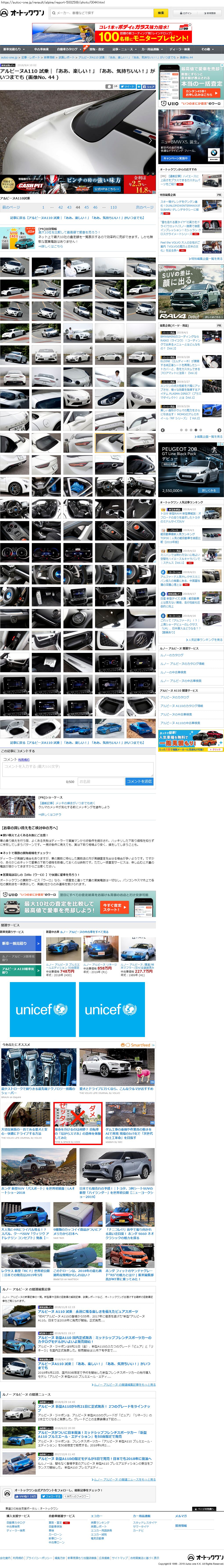Screen dimensions: 224x1568
Task: Open the ディーラー検索 nav tab
Action: point(180,49)
